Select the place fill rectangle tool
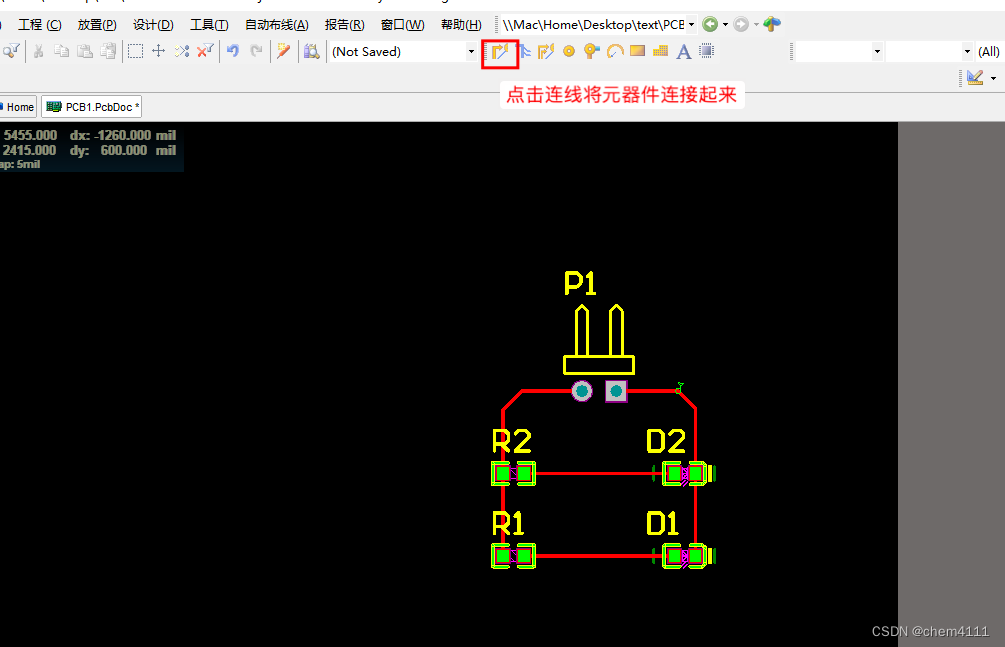 click(x=637, y=51)
